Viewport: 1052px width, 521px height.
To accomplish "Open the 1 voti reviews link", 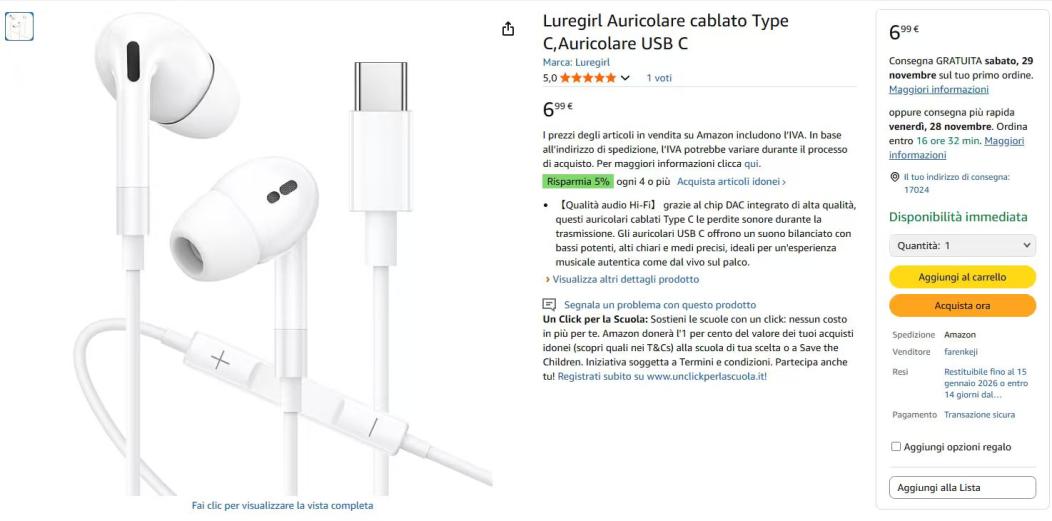I will [659, 78].
